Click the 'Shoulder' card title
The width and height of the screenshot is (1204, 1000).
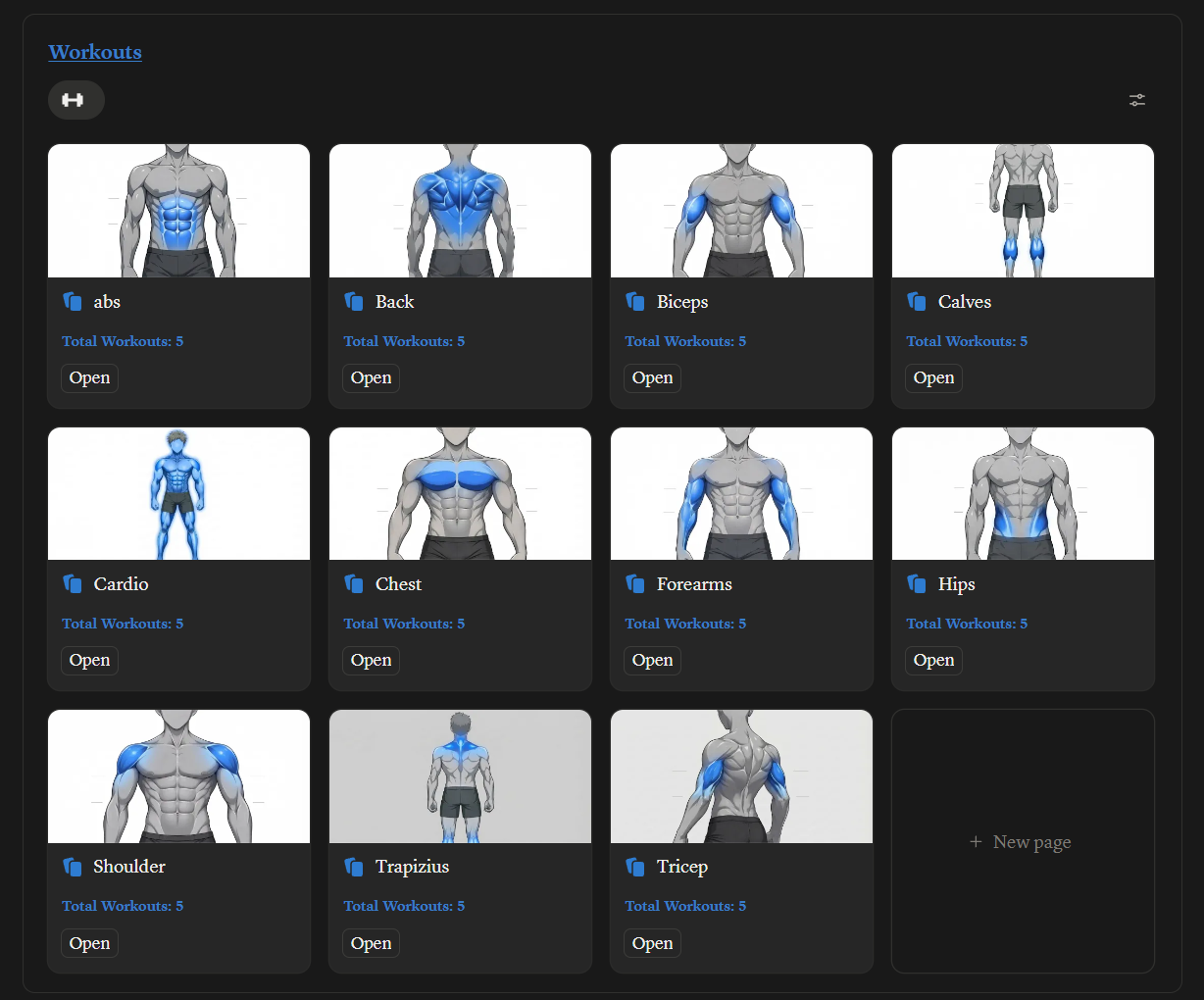coord(129,867)
